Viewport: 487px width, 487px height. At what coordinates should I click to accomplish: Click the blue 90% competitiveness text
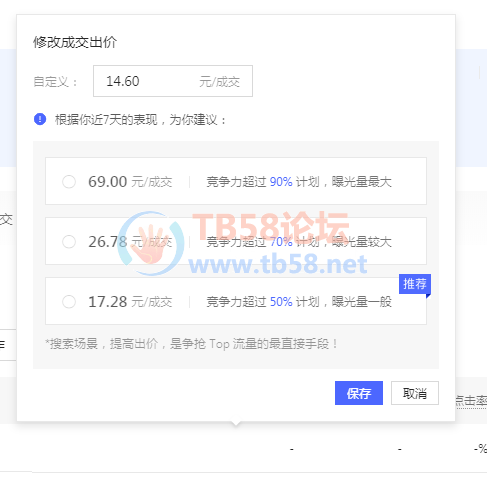(x=281, y=182)
